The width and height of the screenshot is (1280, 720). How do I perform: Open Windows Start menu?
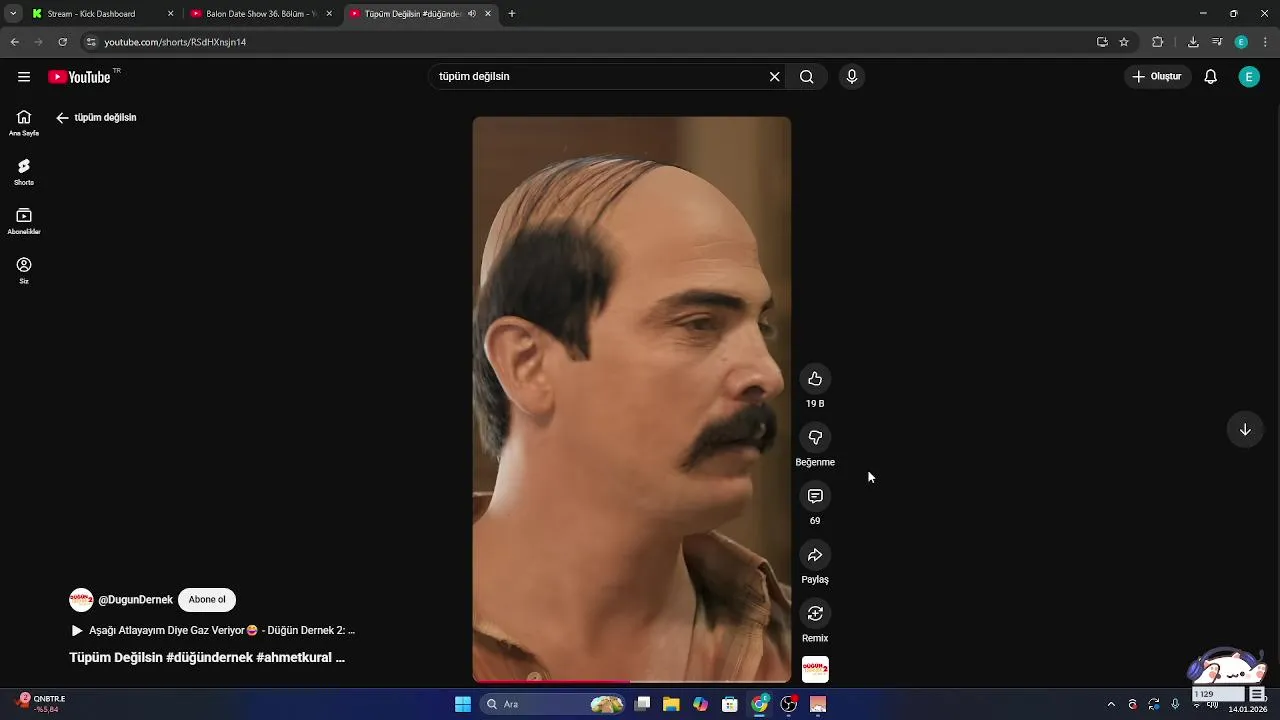pyautogui.click(x=463, y=704)
